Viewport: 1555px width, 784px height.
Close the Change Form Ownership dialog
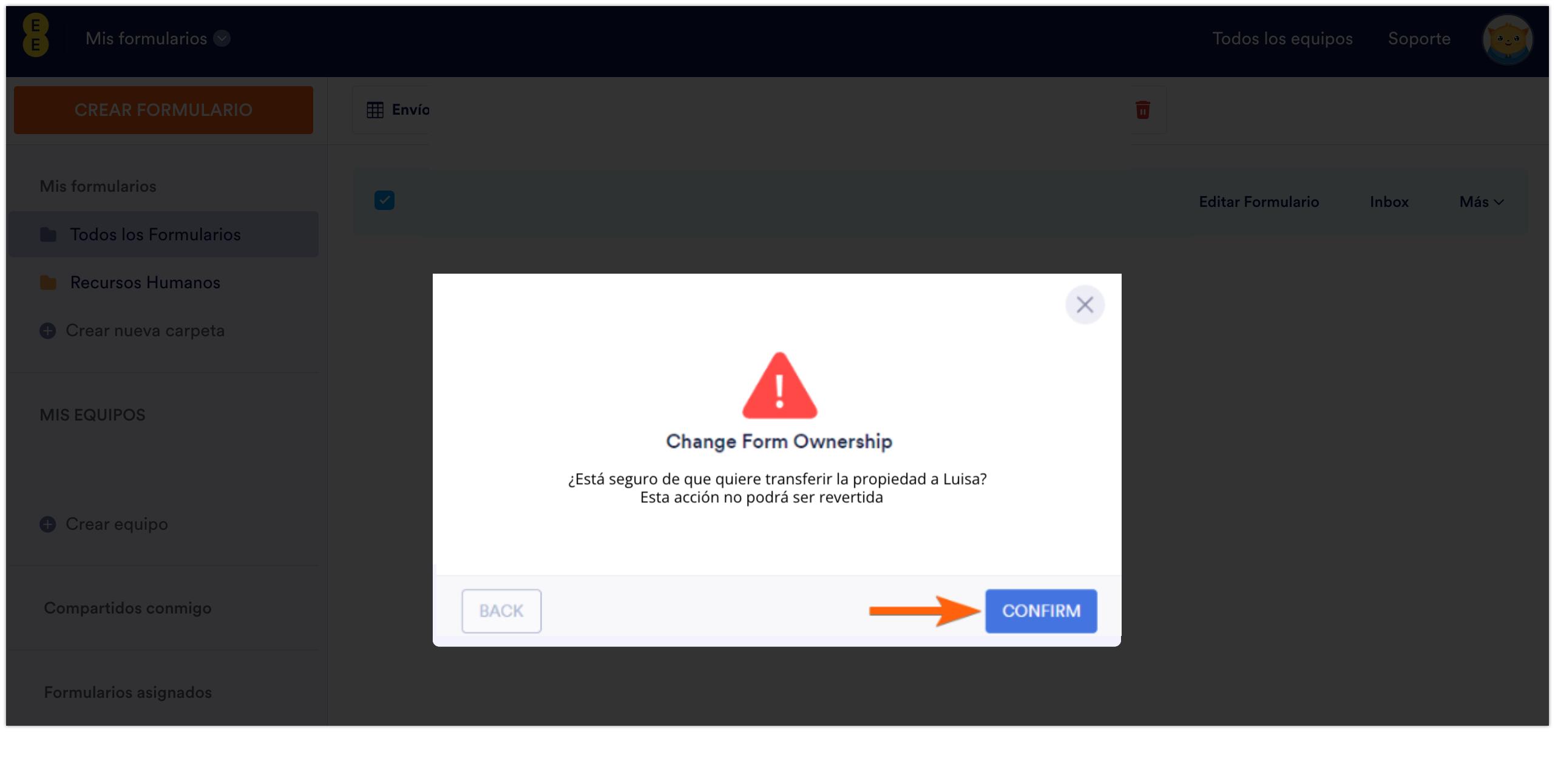1085,305
